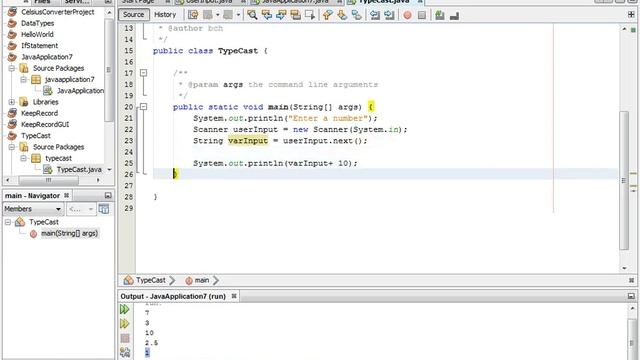The width and height of the screenshot is (640, 360).
Task: Close the Output - JavaApplication7 (run) tab
Action: pos(234,296)
